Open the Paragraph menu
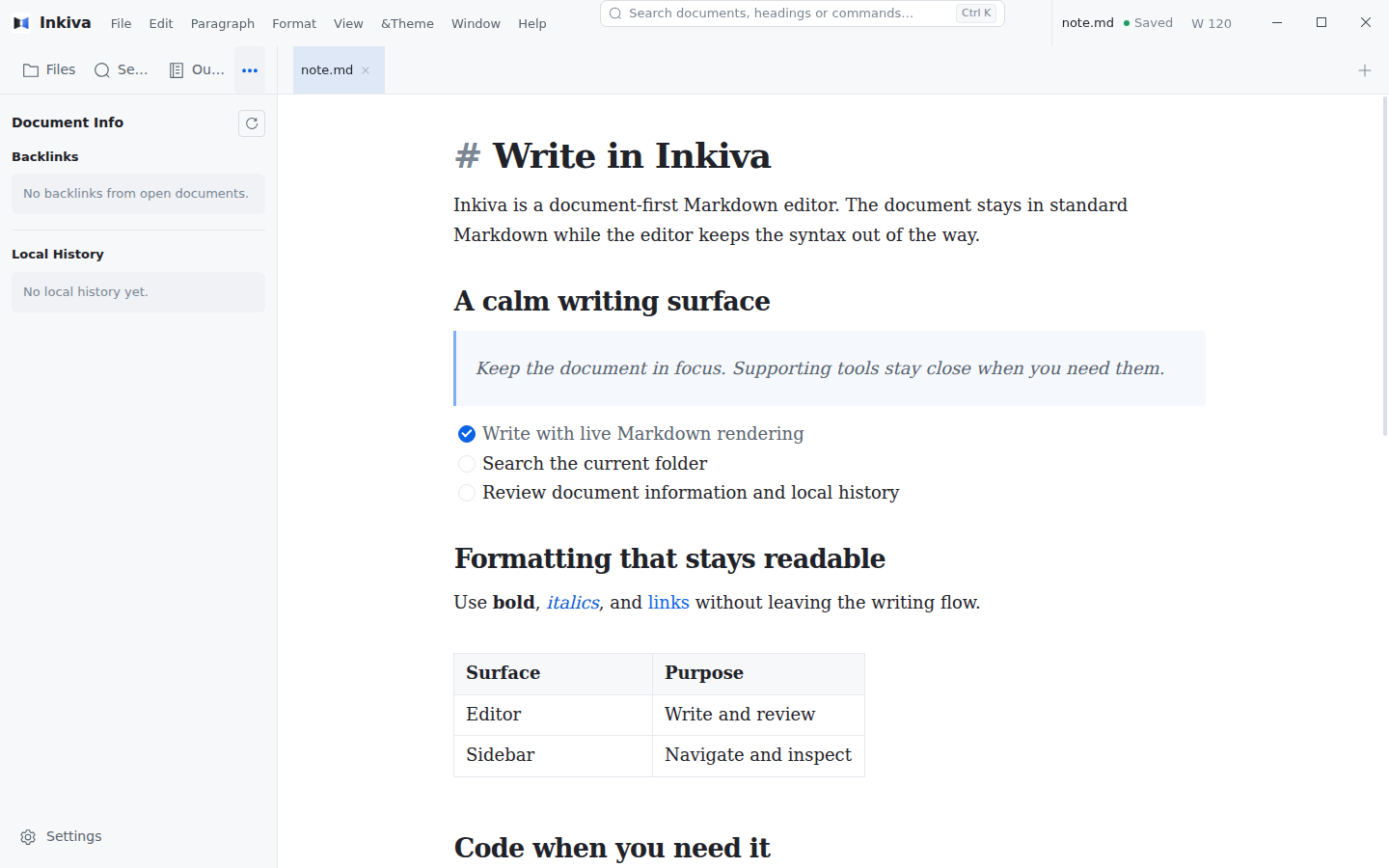The image size is (1389, 868). (x=223, y=23)
